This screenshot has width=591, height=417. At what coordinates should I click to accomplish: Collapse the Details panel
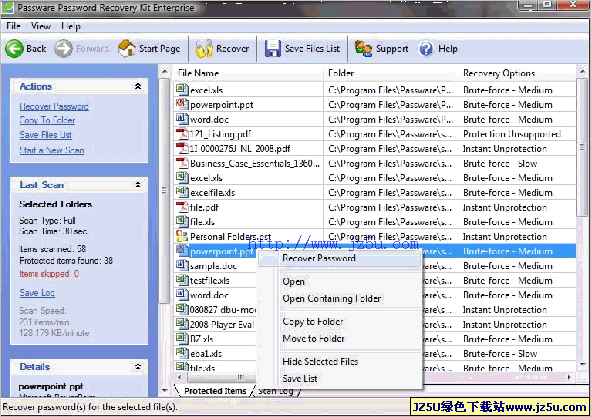click(x=138, y=366)
